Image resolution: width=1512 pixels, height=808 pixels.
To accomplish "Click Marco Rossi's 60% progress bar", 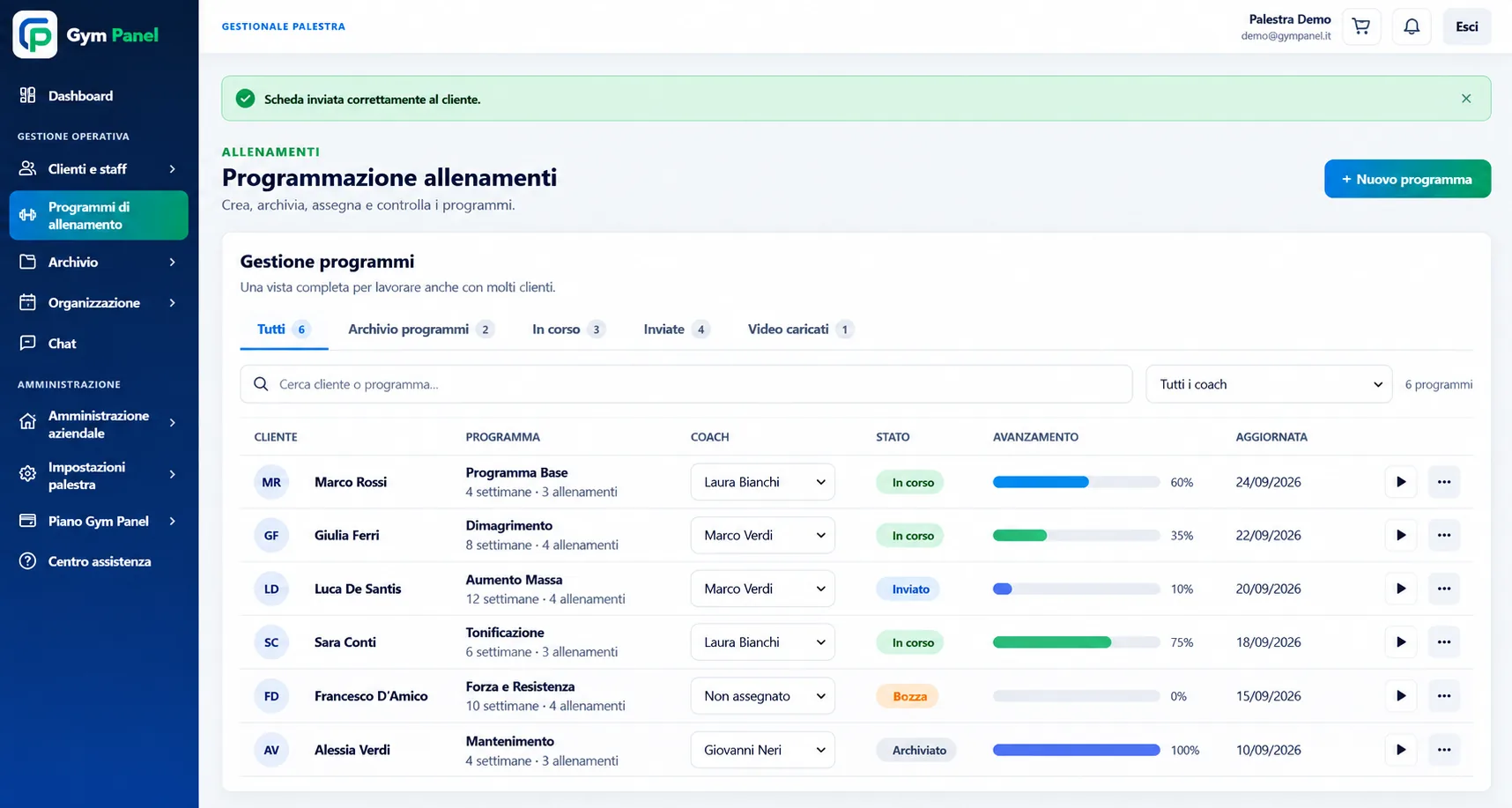I will pyautogui.click(x=1076, y=482).
